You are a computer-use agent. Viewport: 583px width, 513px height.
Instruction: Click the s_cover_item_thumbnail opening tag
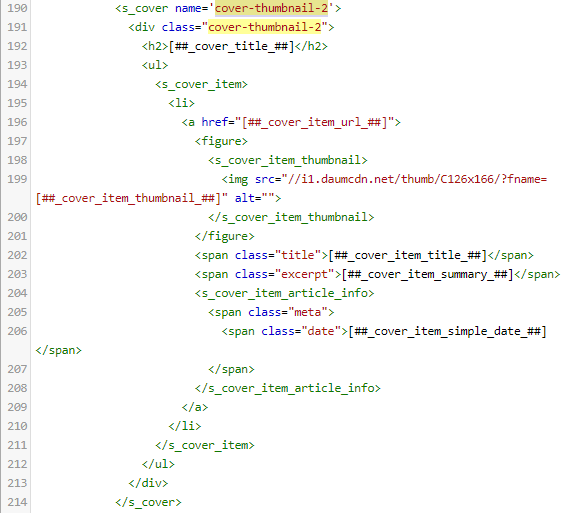pos(287,160)
